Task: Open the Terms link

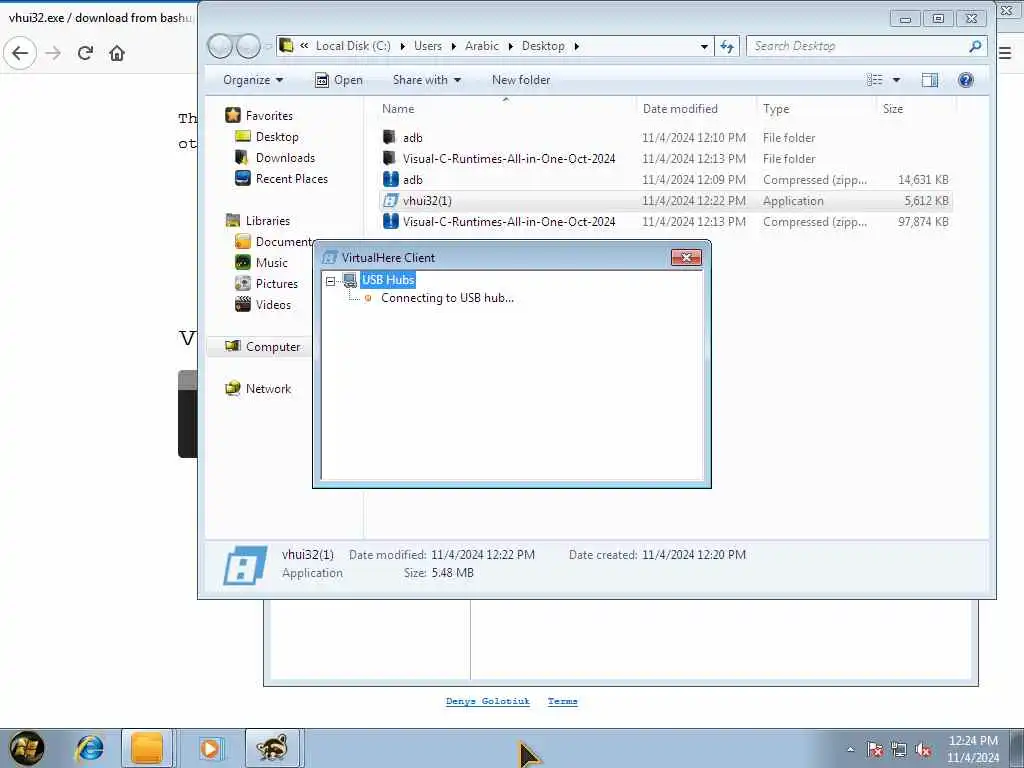Action: [562, 701]
